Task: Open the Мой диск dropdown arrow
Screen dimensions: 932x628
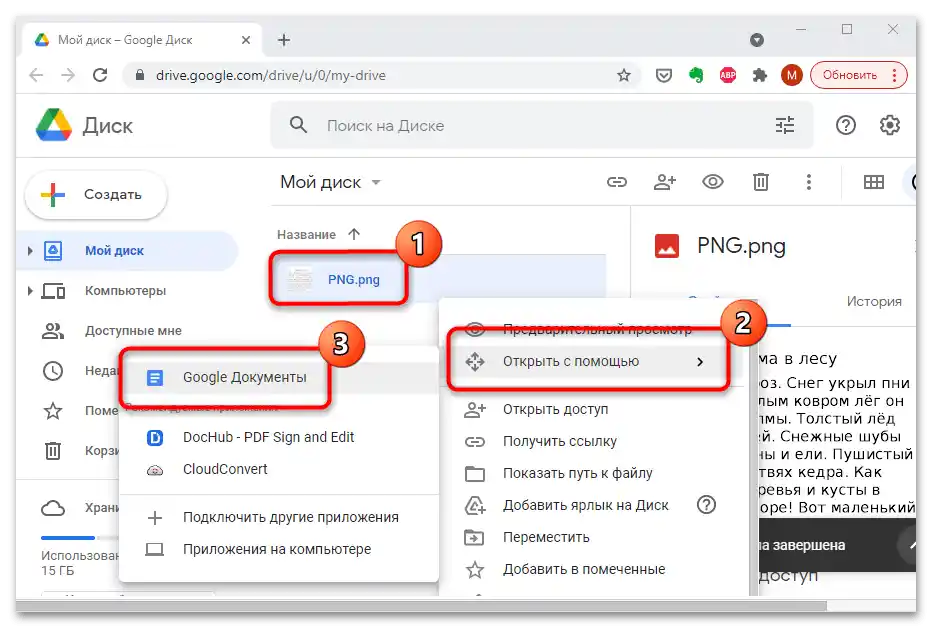Action: coord(376,182)
